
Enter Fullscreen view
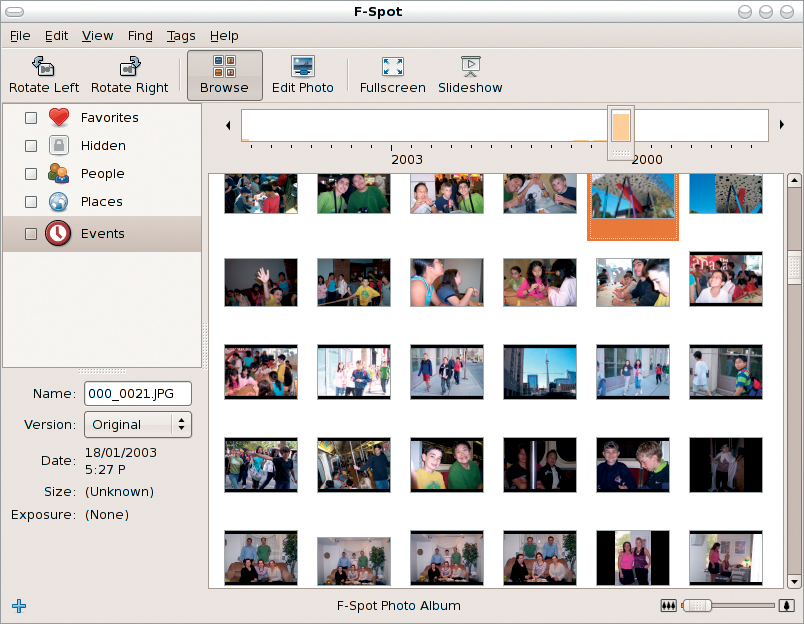pos(393,75)
